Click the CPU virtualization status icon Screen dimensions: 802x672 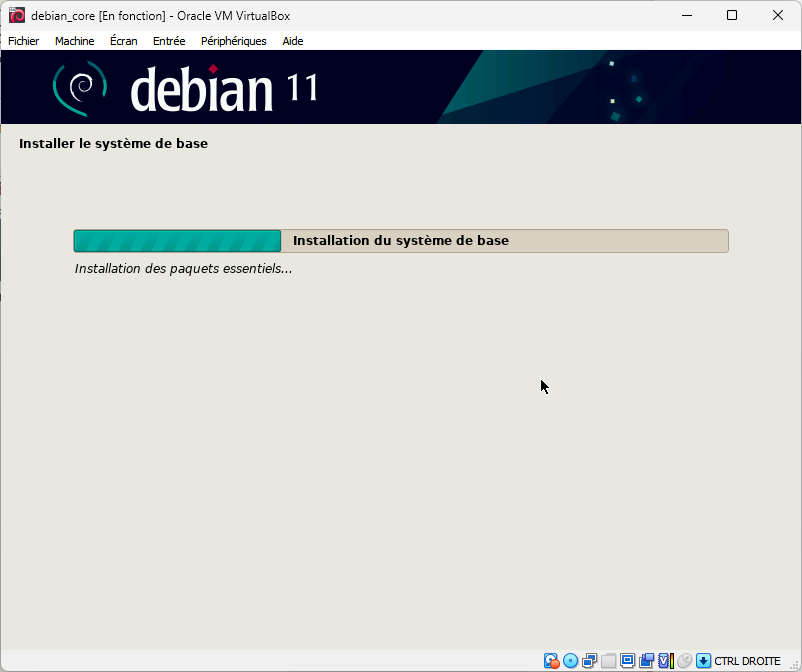point(665,661)
